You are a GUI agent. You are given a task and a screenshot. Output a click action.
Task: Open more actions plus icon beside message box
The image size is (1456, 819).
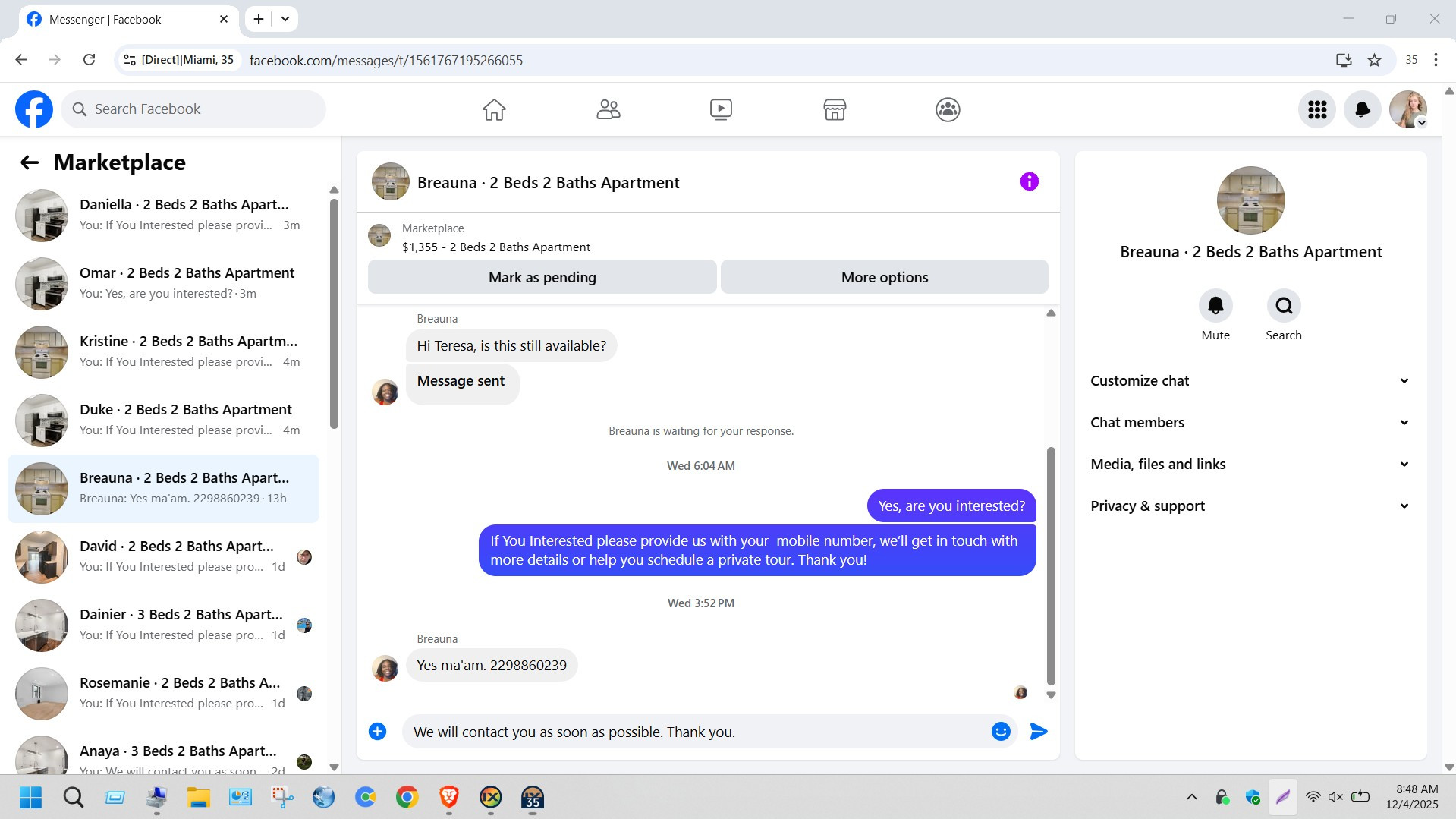[x=377, y=731]
